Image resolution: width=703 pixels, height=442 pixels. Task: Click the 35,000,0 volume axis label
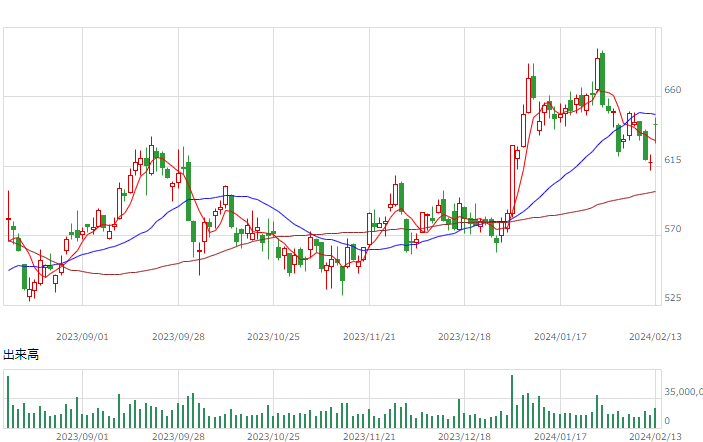click(683, 392)
